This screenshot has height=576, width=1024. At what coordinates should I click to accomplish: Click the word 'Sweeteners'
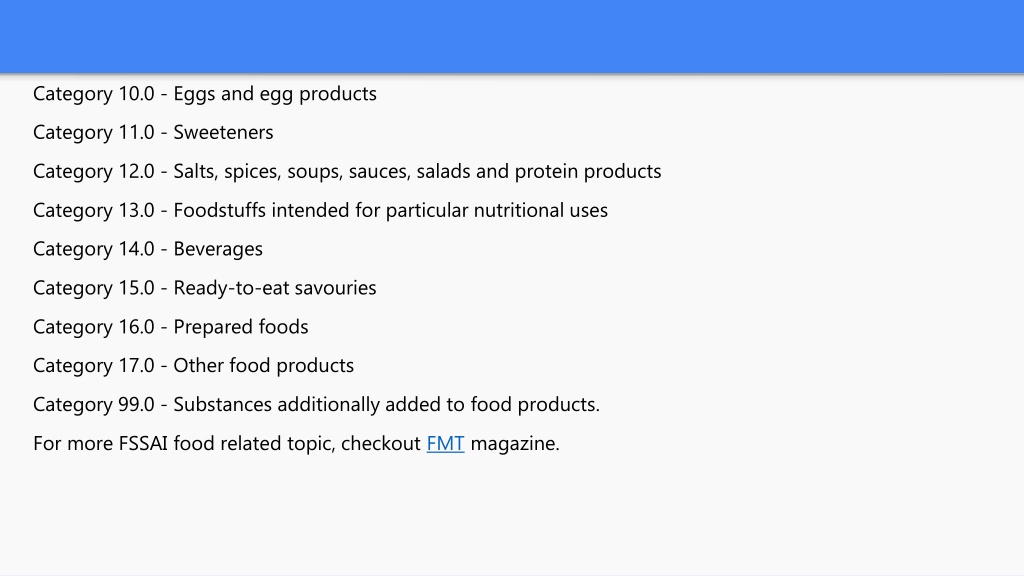[x=223, y=133]
